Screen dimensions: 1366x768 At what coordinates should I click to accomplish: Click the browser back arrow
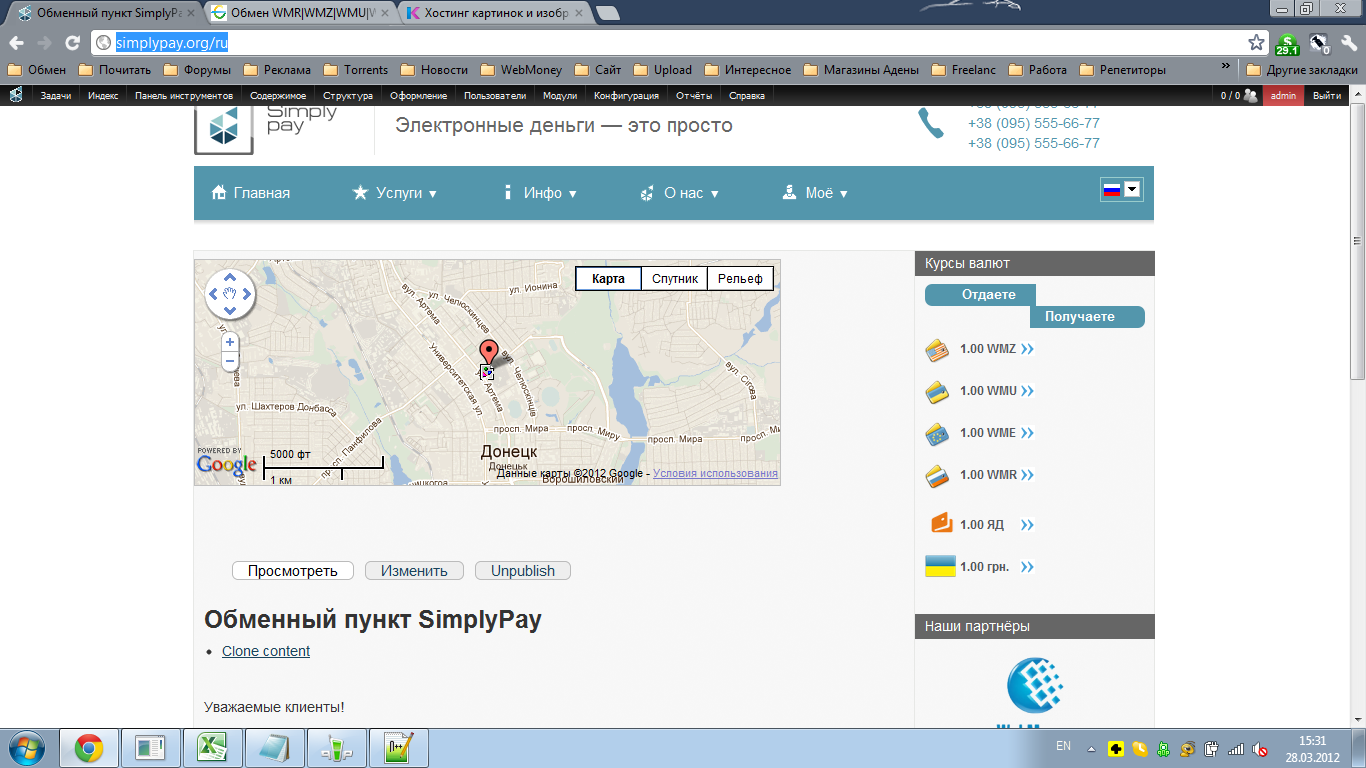click(x=16, y=43)
